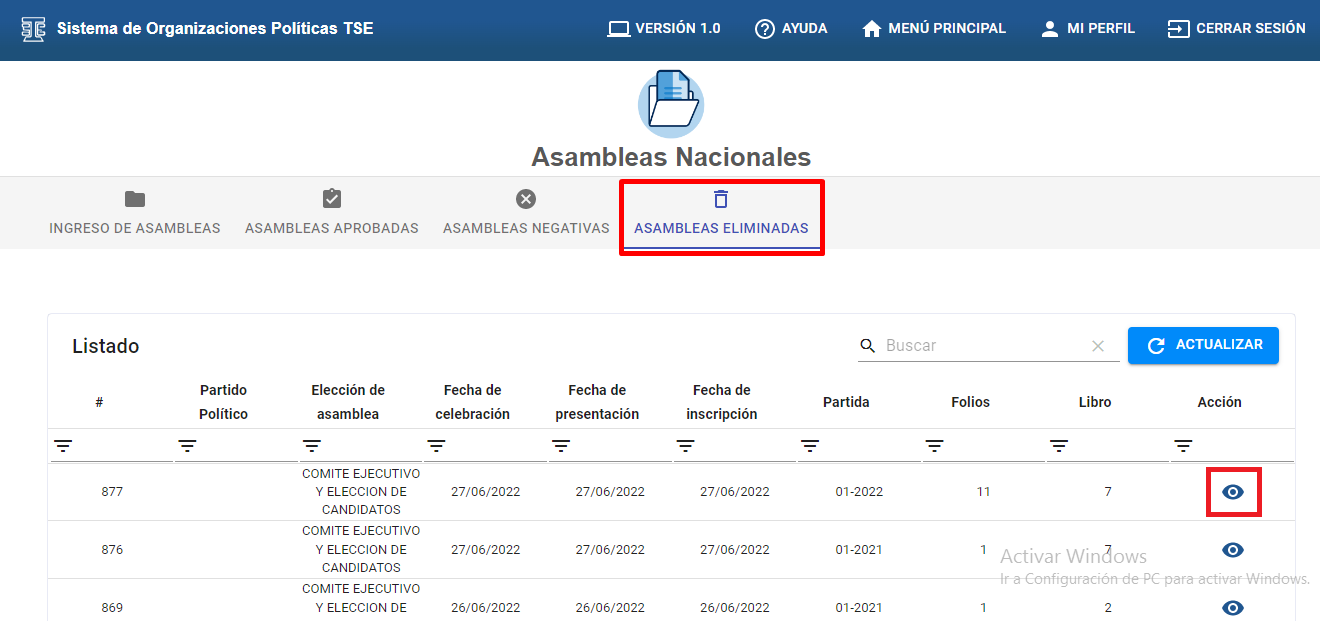Open filter for Folios column

pyautogui.click(x=934, y=446)
